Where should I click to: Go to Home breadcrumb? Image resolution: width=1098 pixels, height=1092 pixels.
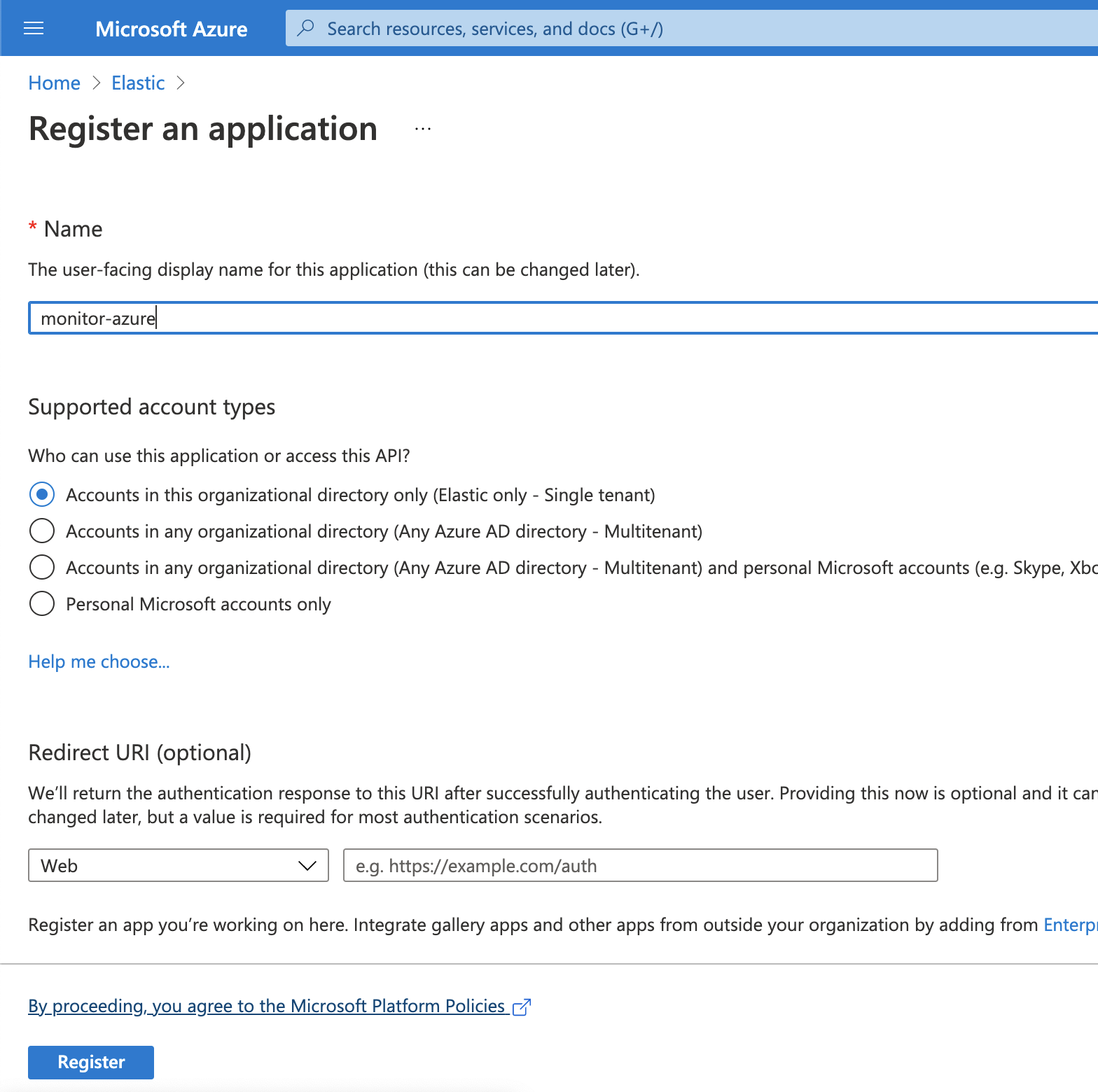click(x=54, y=83)
